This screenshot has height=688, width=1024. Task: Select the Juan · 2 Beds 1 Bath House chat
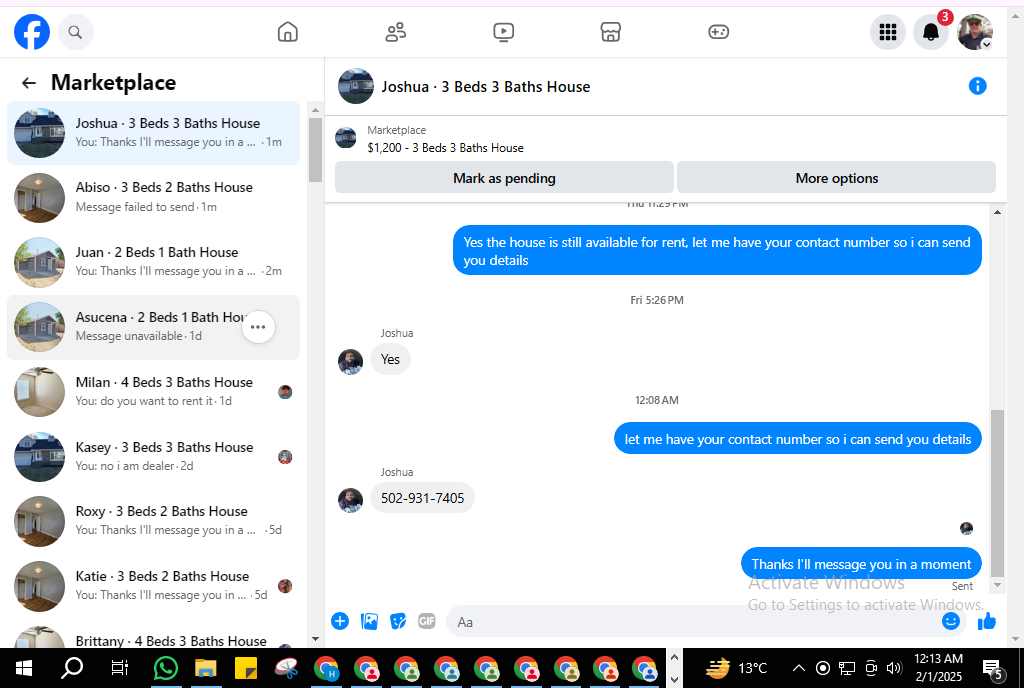(x=153, y=262)
